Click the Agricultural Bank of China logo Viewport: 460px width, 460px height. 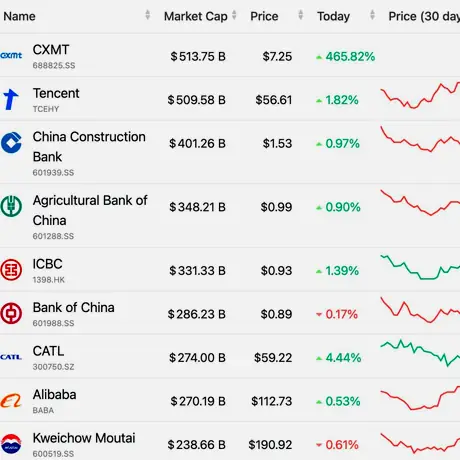11,206
